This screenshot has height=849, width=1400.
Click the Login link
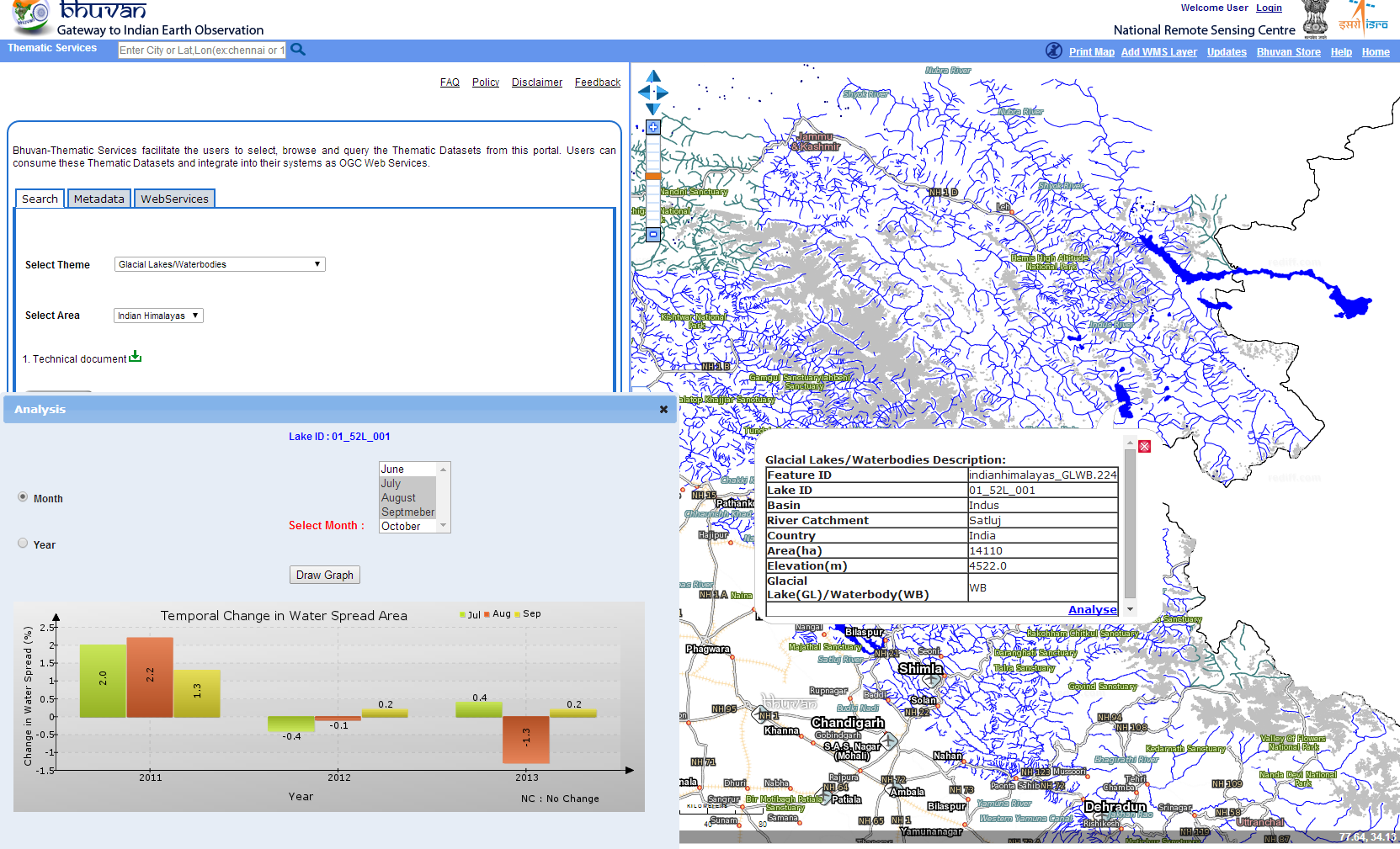pyautogui.click(x=1269, y=8)
